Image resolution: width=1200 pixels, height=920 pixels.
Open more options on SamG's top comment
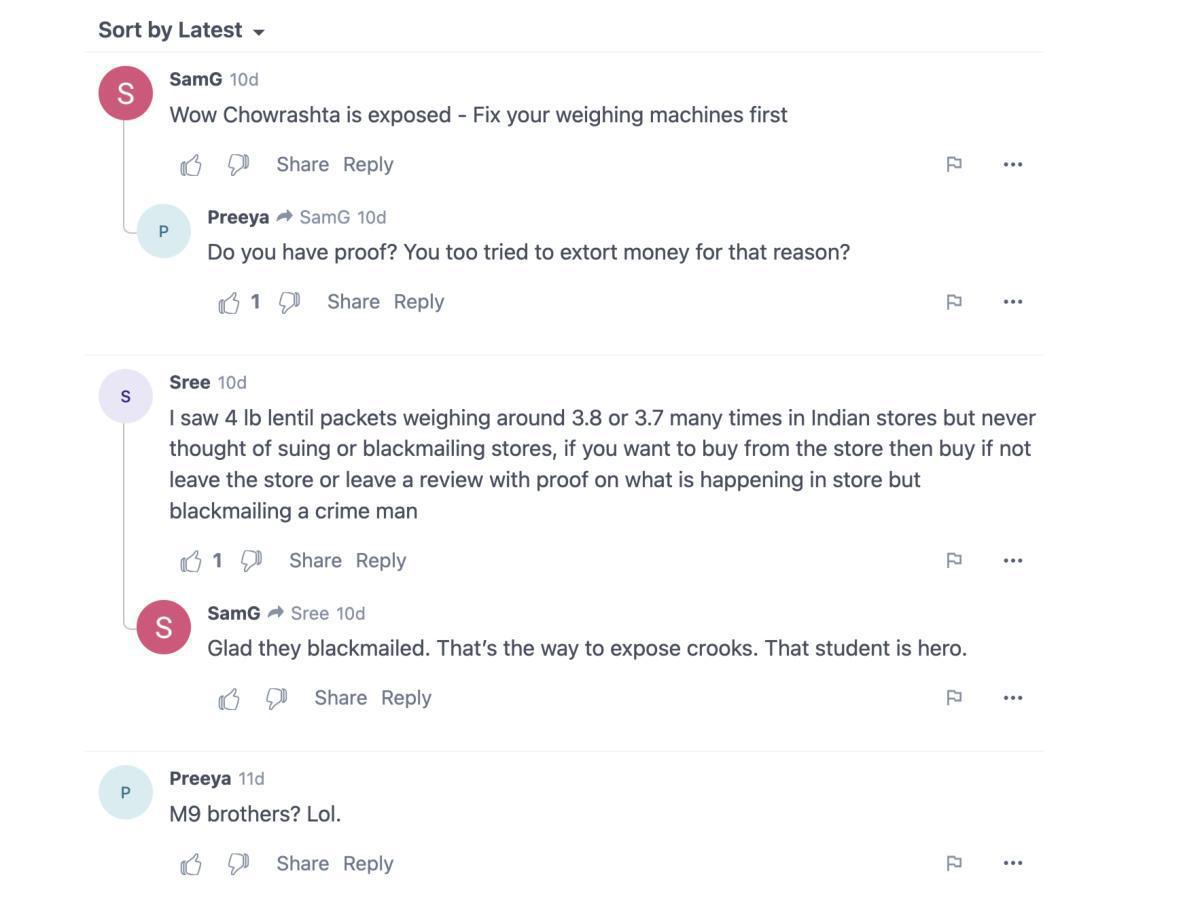pos(1012,165)
